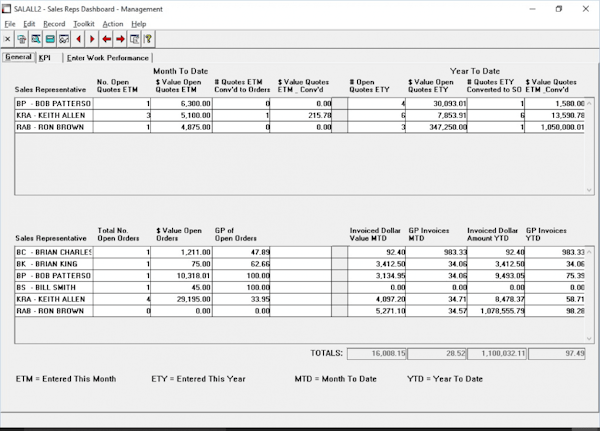This screenshot has width=600, height=431.
Task: Select BP - BOB PATTERSO in the orders table
Action: [x=54, y=276]
